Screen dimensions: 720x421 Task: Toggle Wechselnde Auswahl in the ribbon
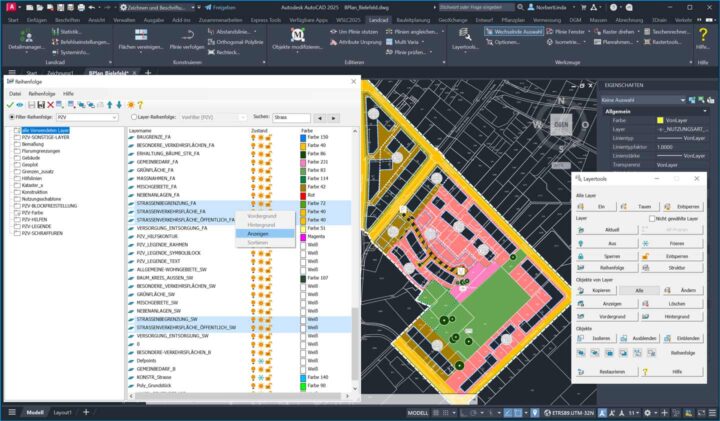(514, 32)
